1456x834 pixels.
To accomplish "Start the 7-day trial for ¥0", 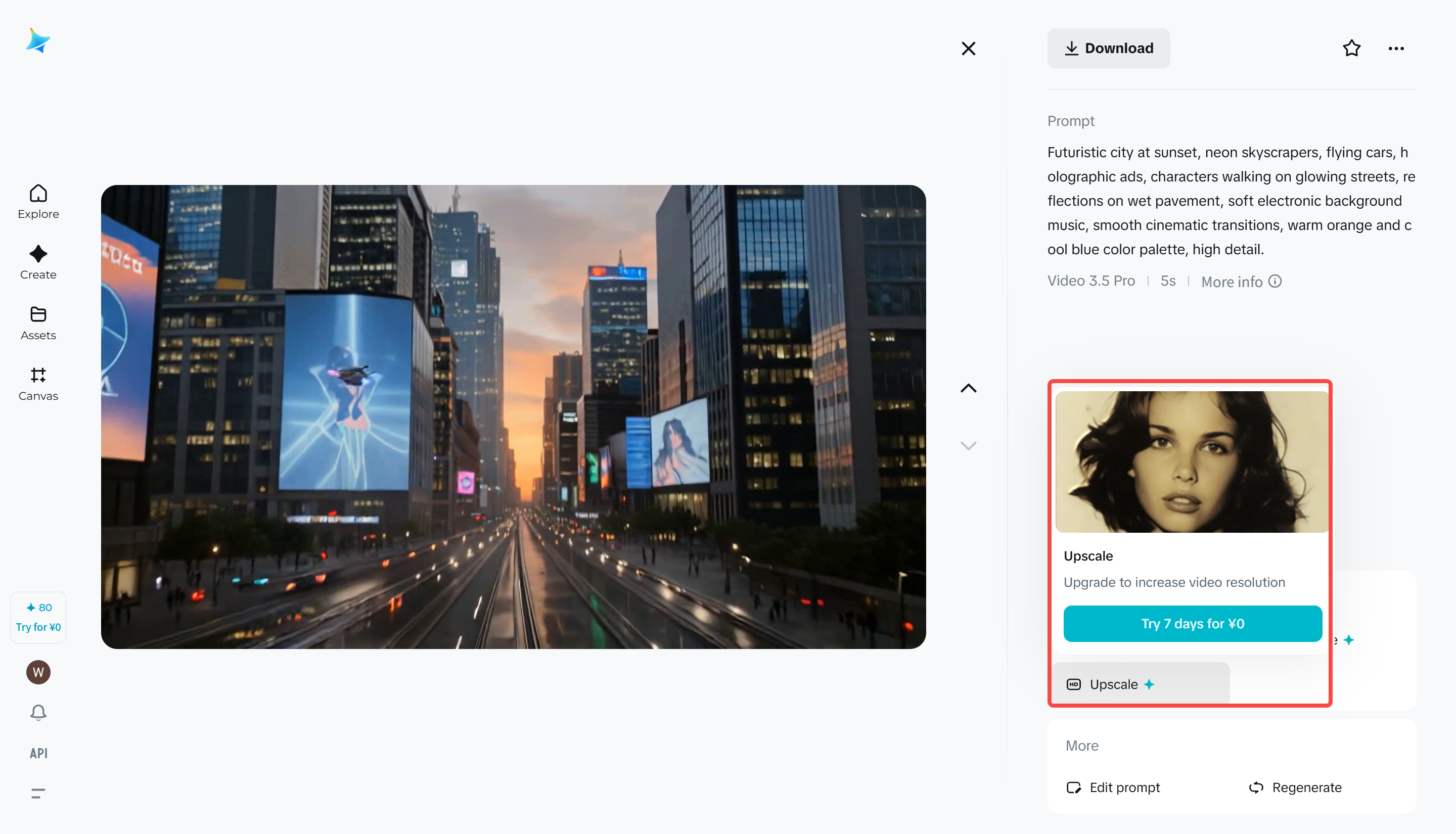I will 1192,623.
